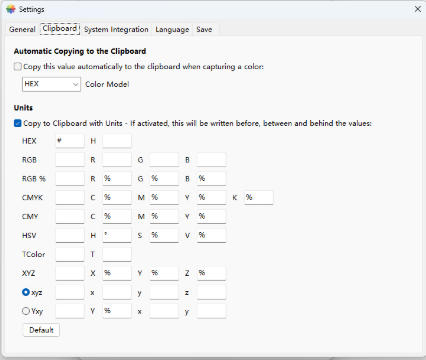Select the Clipboard tab

pyautogui.click(x=60, y=29)
